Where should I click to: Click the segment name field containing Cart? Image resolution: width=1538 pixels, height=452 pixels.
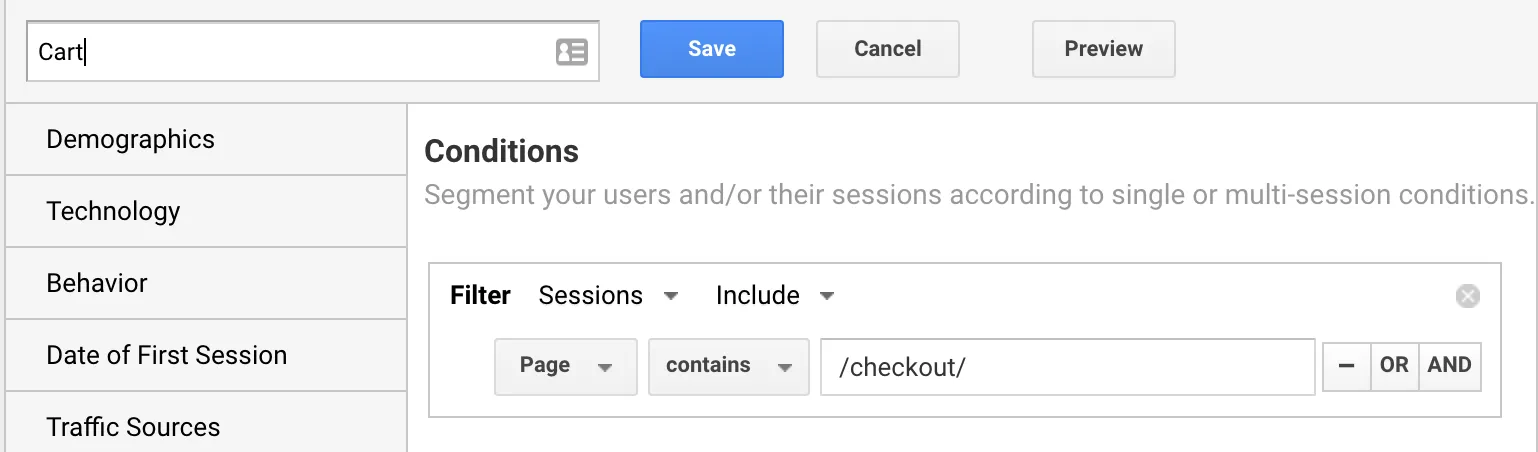pos(312,52)
